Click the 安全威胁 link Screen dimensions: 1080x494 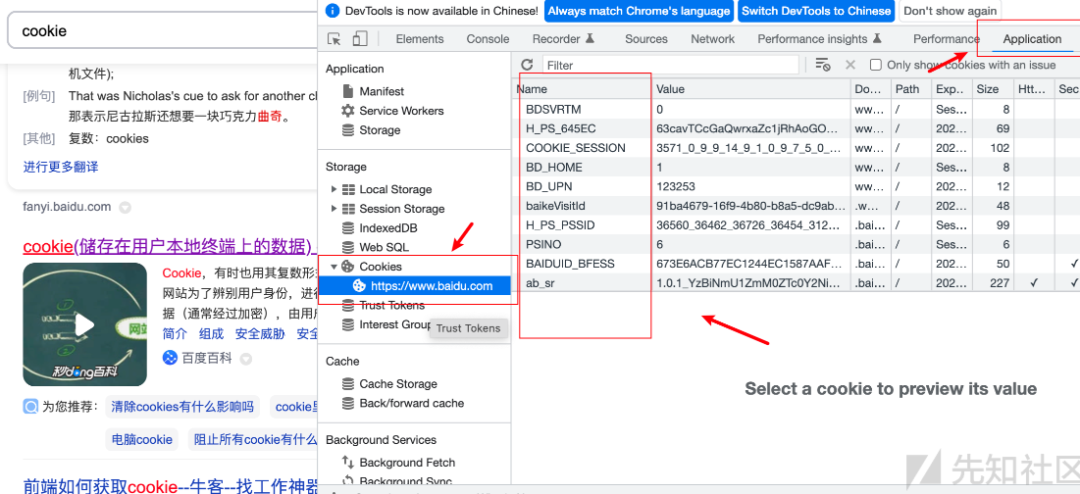(x=260, y=333)
